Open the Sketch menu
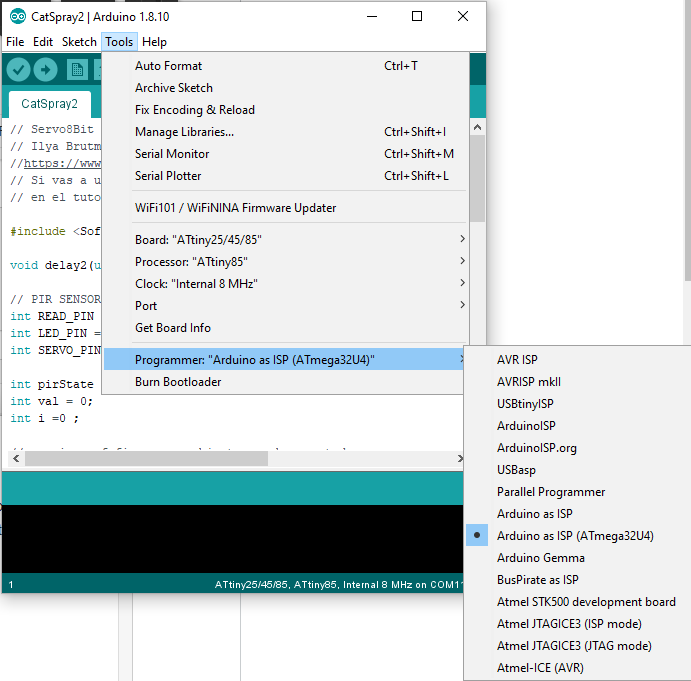 coord(79,42)
